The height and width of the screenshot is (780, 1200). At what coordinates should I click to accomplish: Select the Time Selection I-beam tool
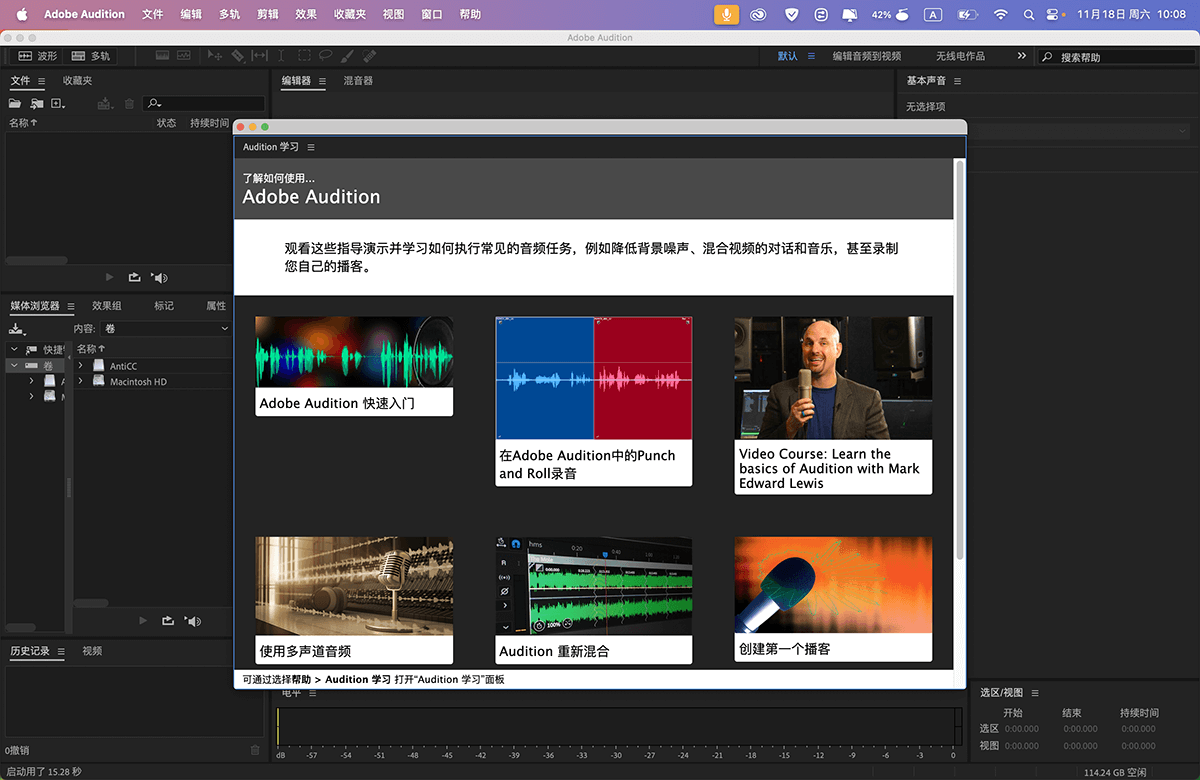pos(281,56)
